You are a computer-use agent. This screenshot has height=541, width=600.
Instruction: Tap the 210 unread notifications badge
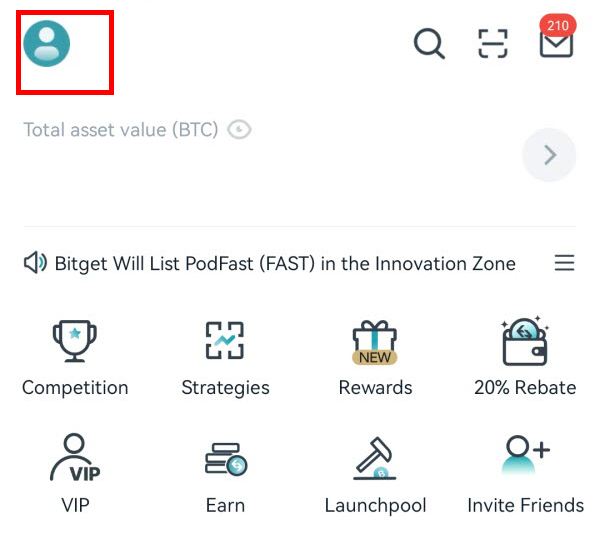[558, 26]
